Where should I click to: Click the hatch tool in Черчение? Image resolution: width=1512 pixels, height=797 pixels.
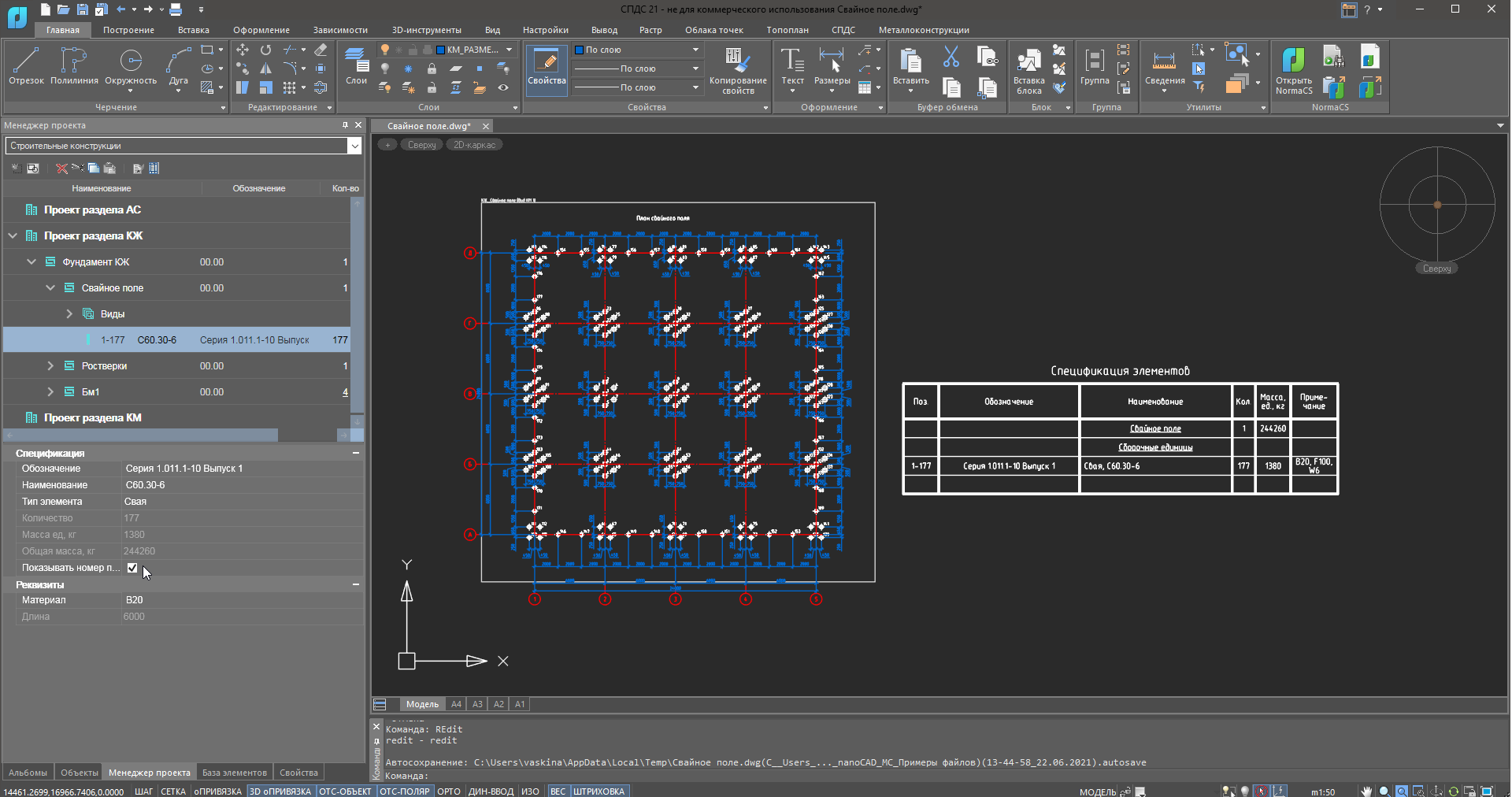(207, 87)
